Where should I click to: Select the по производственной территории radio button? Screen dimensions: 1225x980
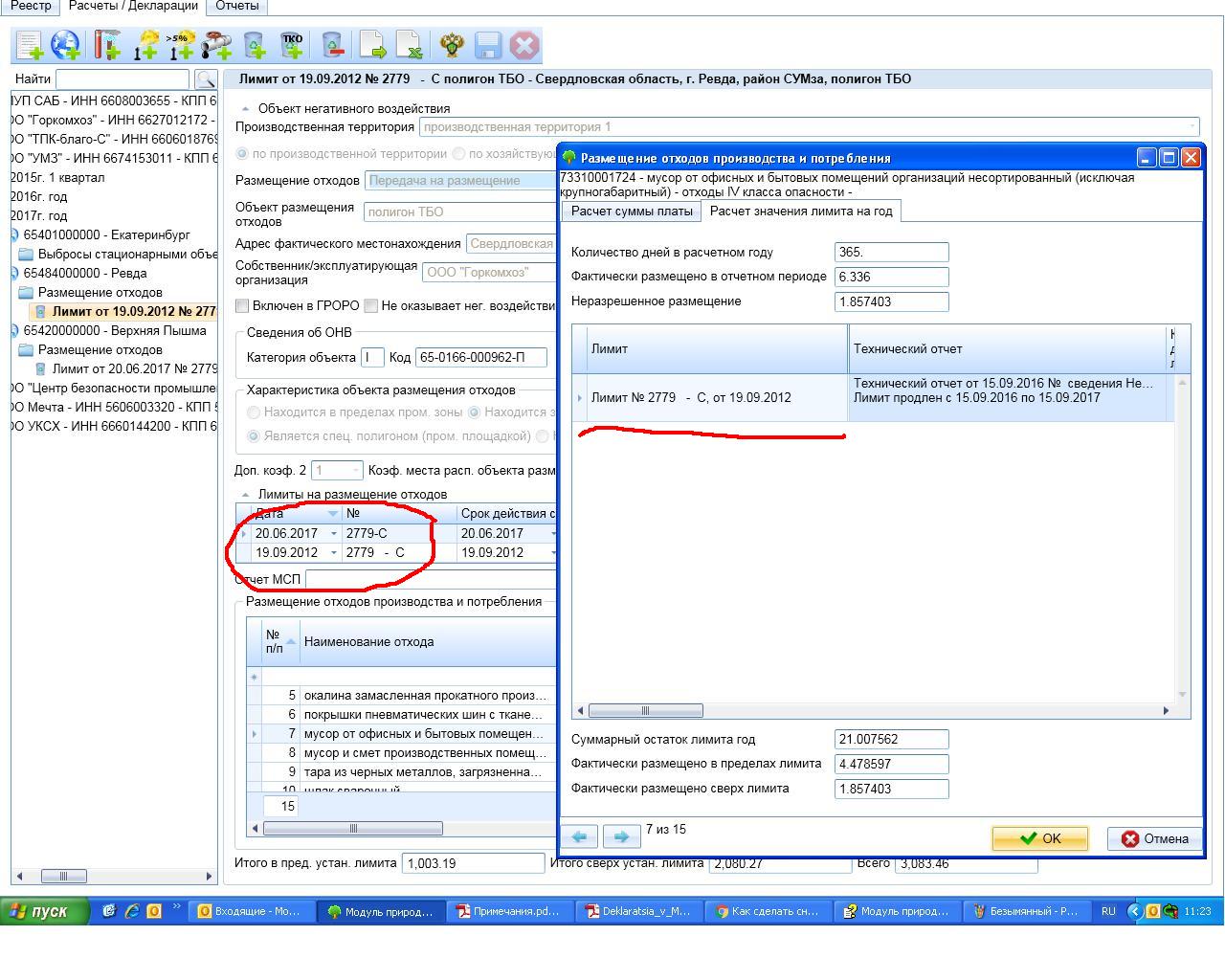(242, 154)
